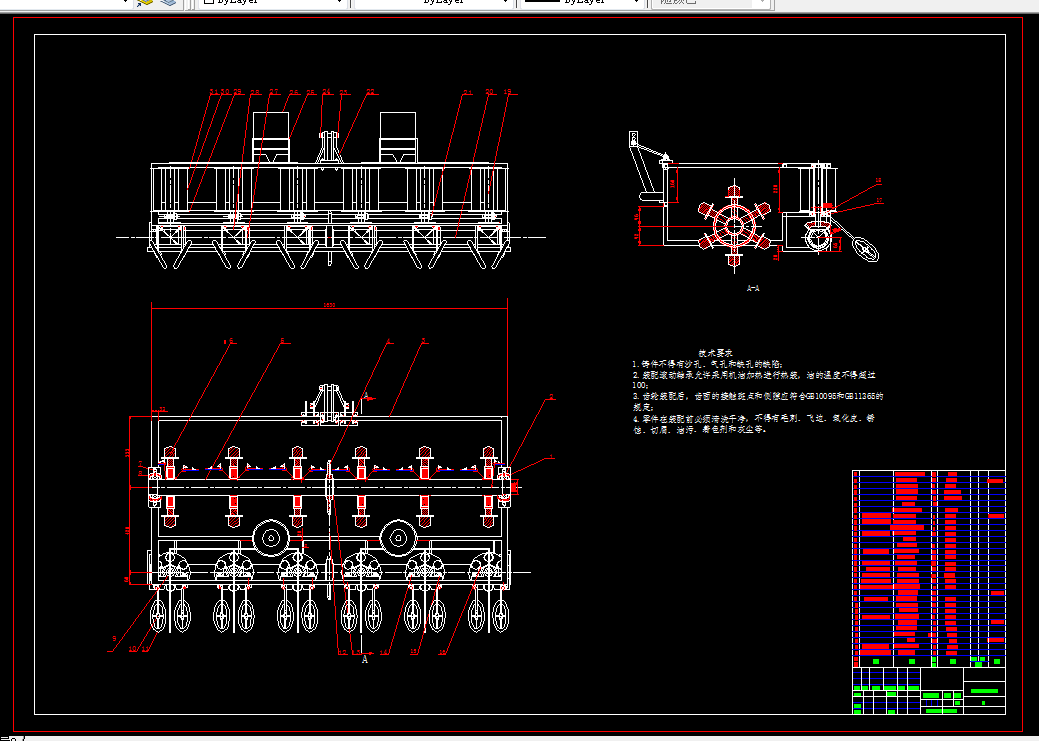Select technical requirement line 2 about 滚动轴承
Viewport: 1039px width, 741px height.
tap(753, 379)
